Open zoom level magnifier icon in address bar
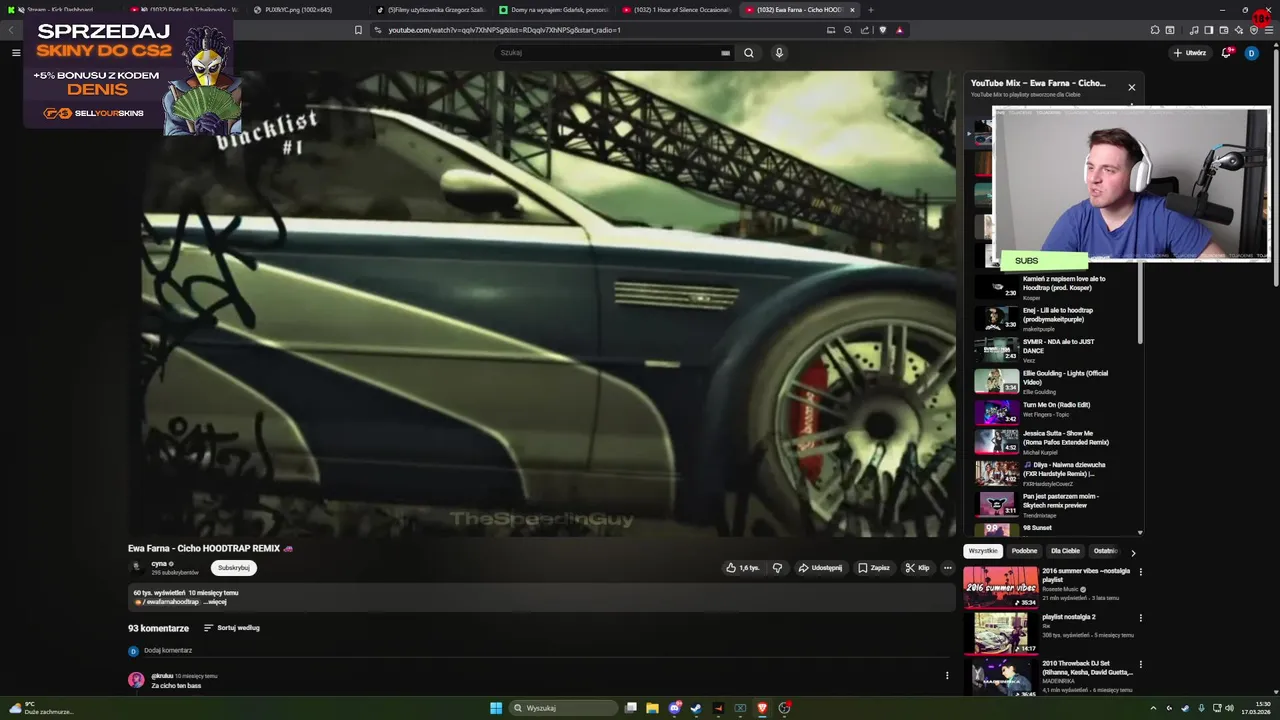 click(848, 30)
